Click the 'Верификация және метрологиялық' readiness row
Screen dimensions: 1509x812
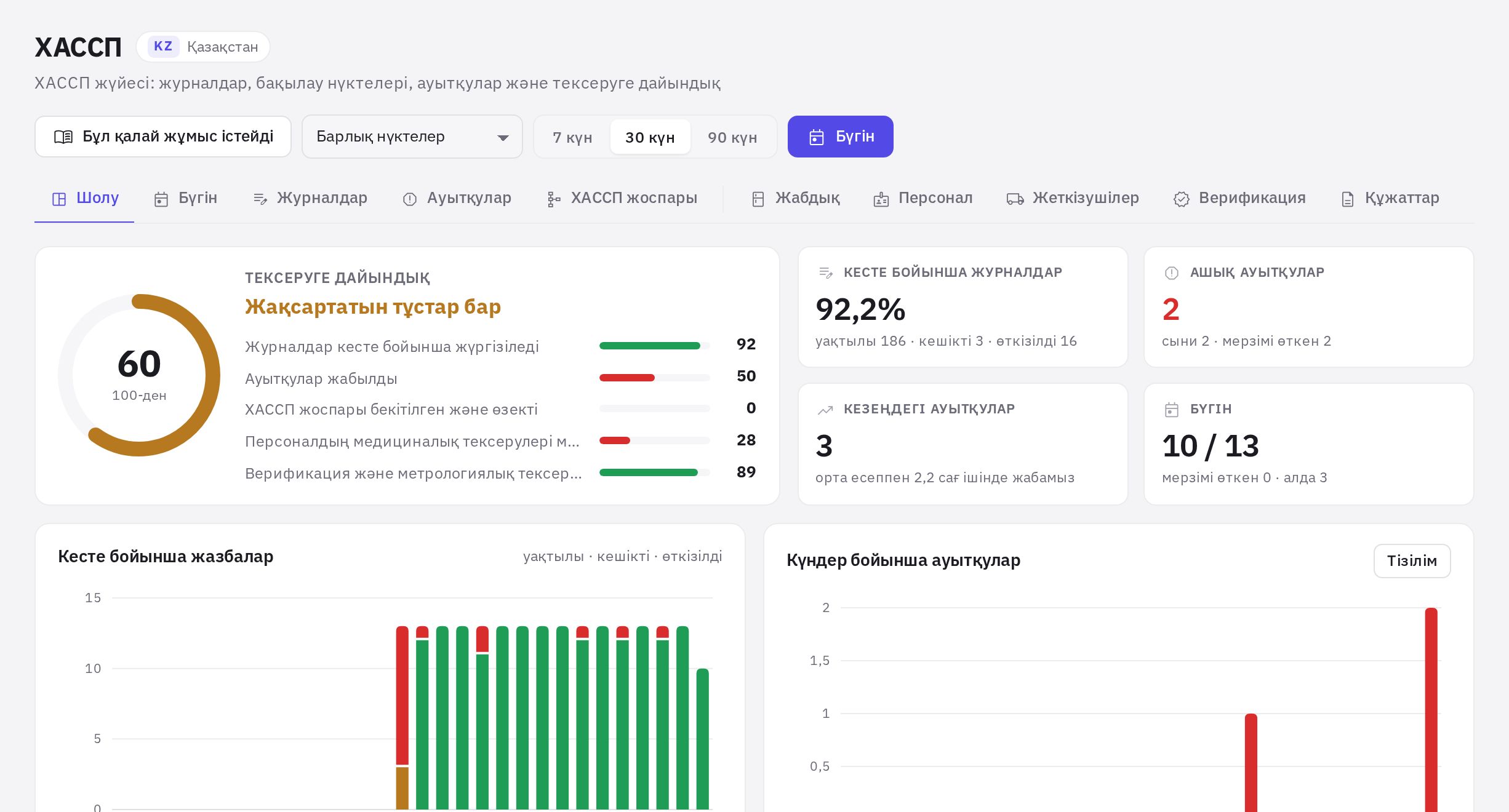tap(500, 473)
